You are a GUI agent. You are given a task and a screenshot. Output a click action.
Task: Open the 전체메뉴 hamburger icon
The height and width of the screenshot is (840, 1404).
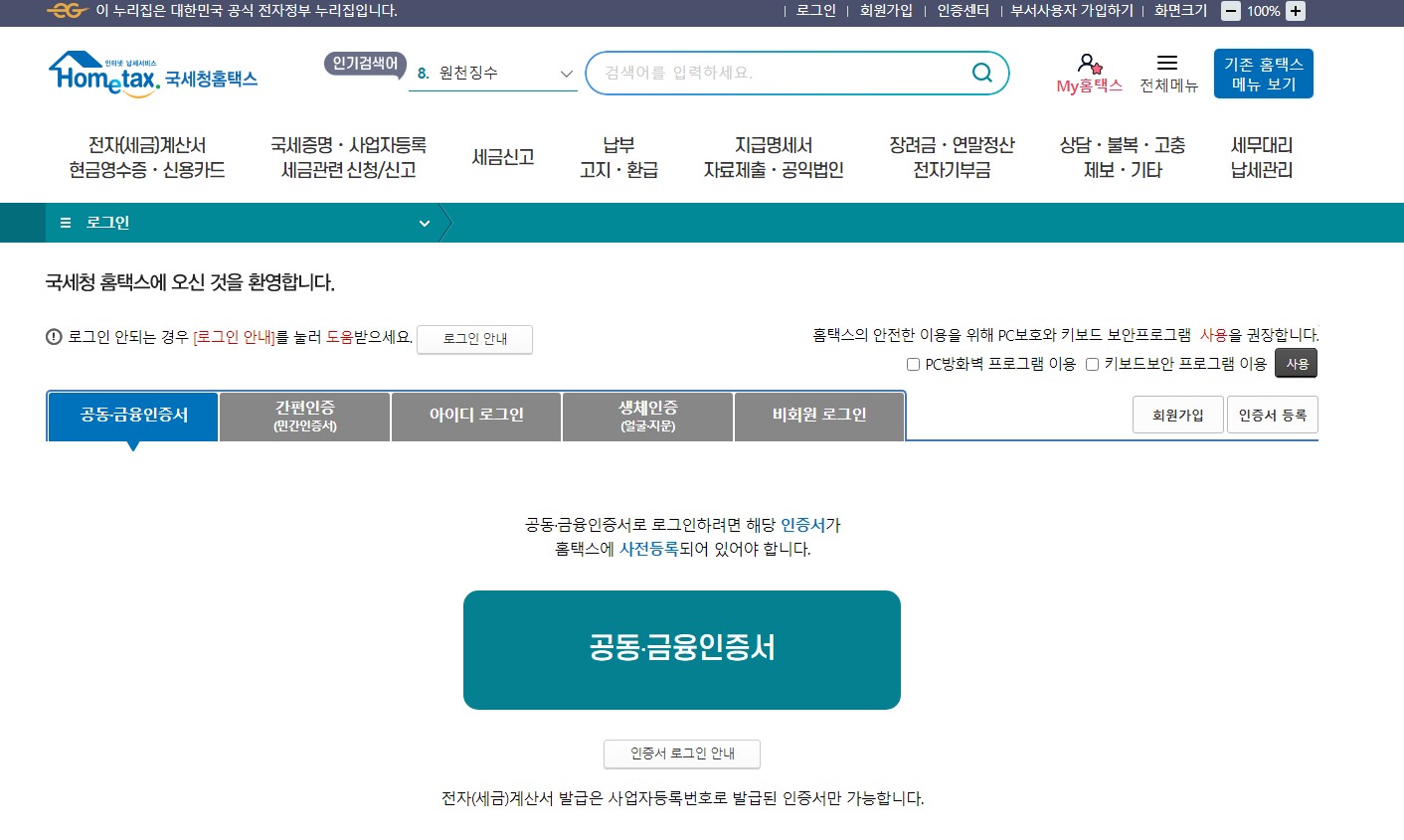pyautogui.click(x=1167, y=62)
